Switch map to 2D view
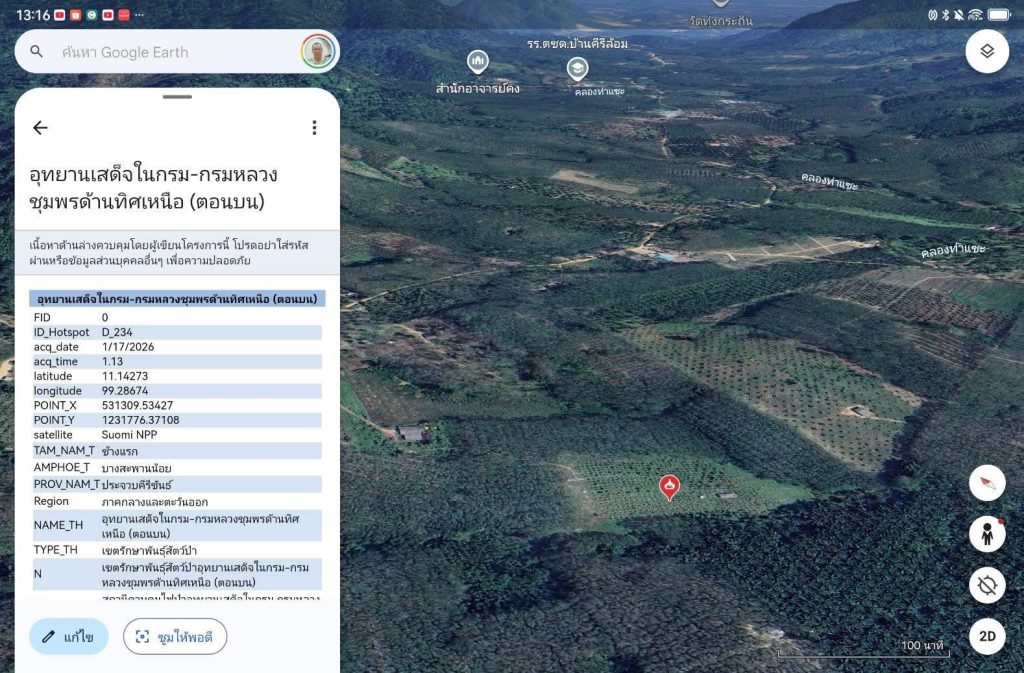 987,636
